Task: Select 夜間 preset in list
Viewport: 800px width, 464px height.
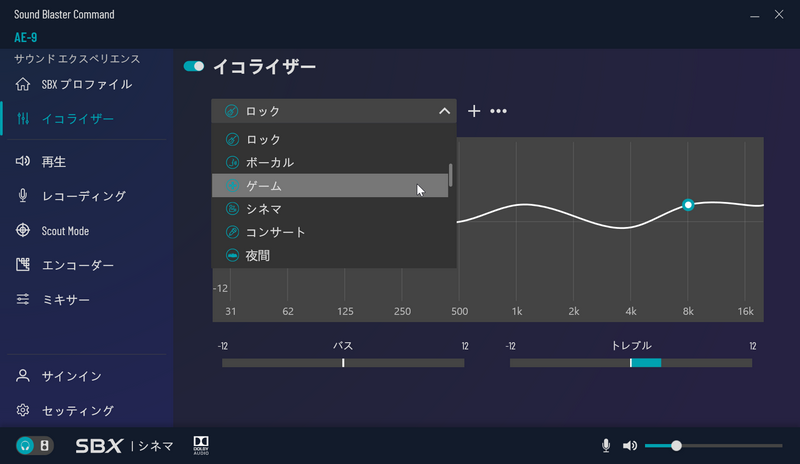Action: [x=330, y=255]
